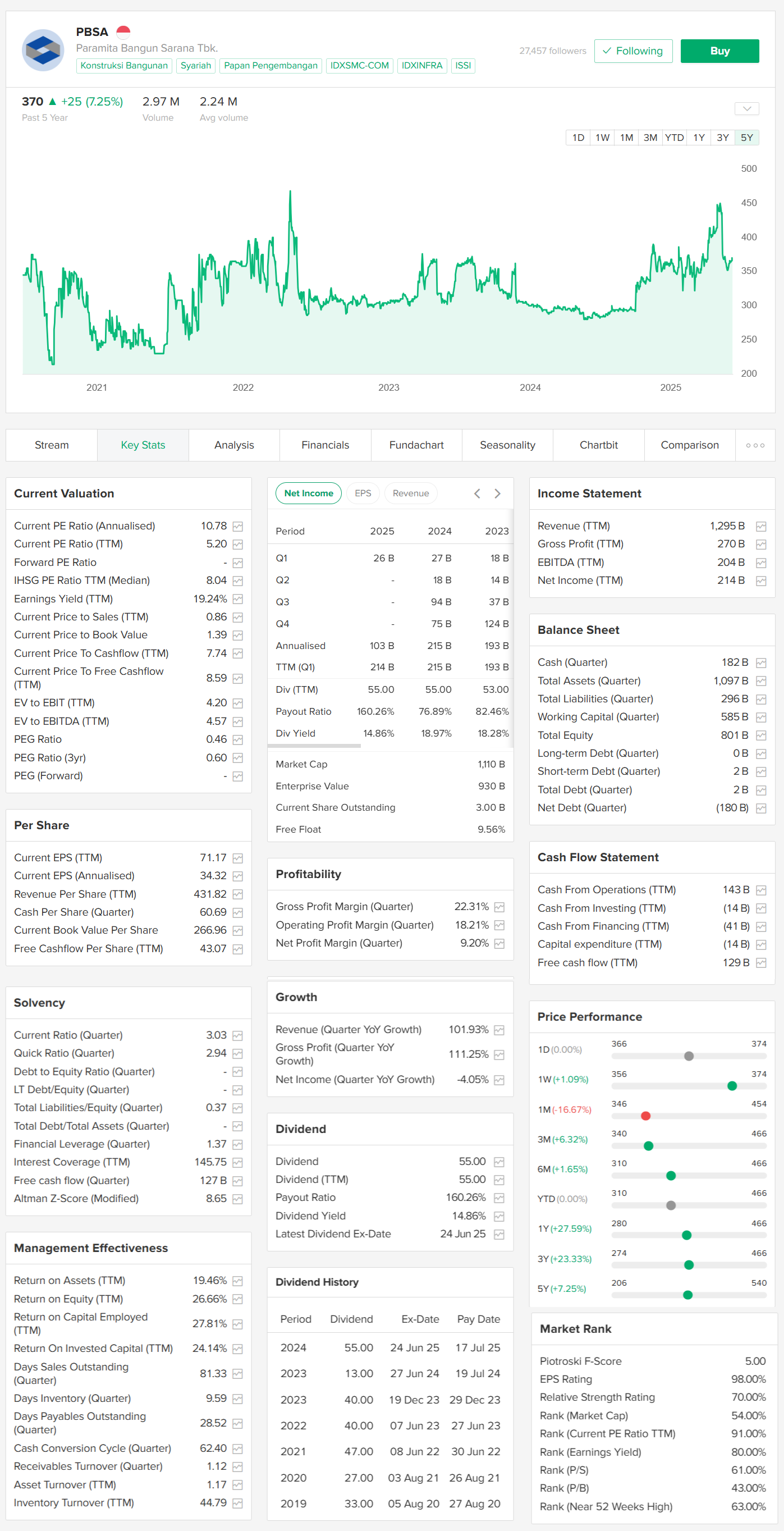Open chart icon for Net Income (TTM)
The width and height of the screenshot is (784, 1531).
pos(761,581)
